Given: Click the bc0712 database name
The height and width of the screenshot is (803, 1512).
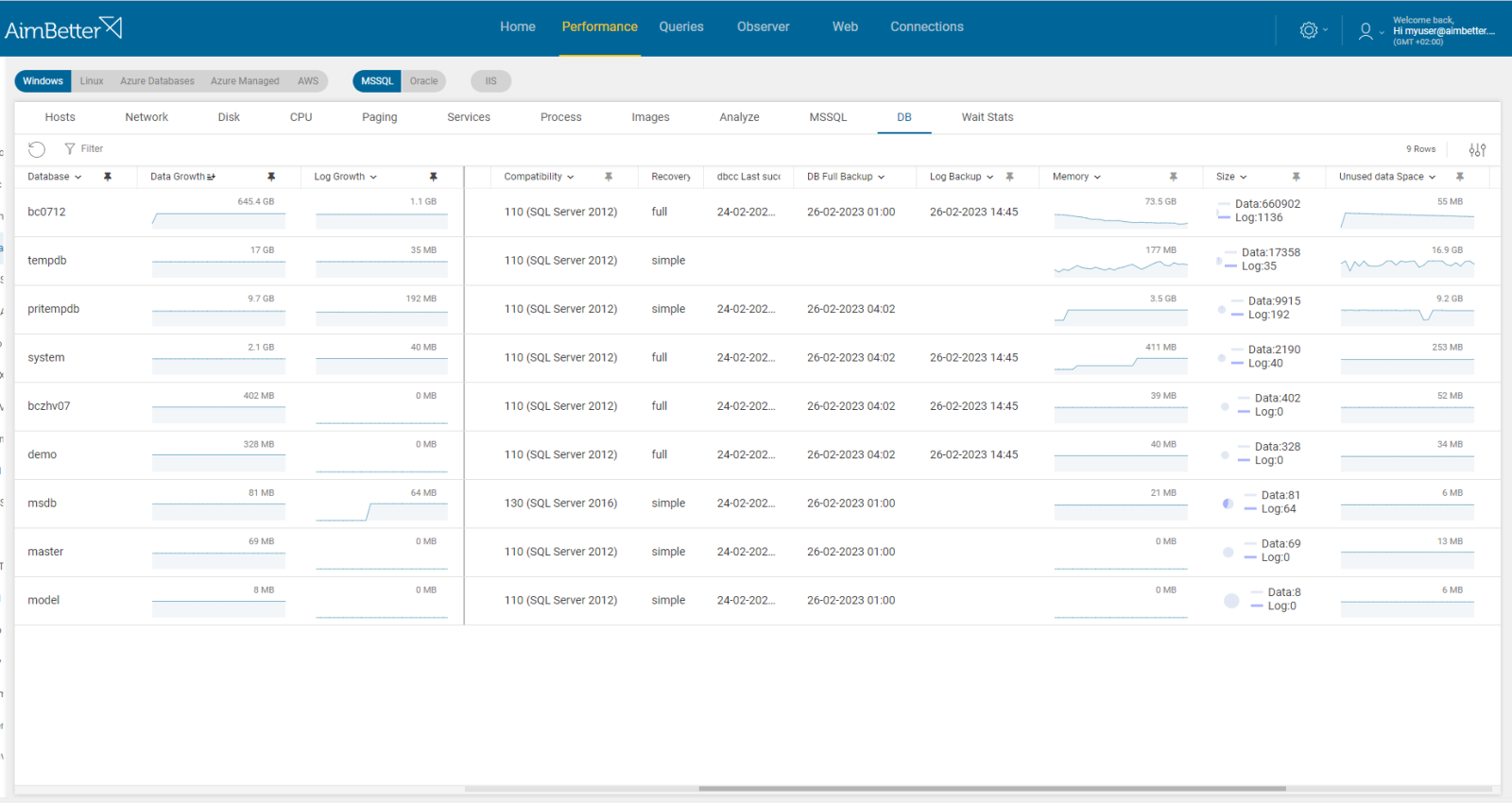Looking at the screenshot, I should 46,213.
